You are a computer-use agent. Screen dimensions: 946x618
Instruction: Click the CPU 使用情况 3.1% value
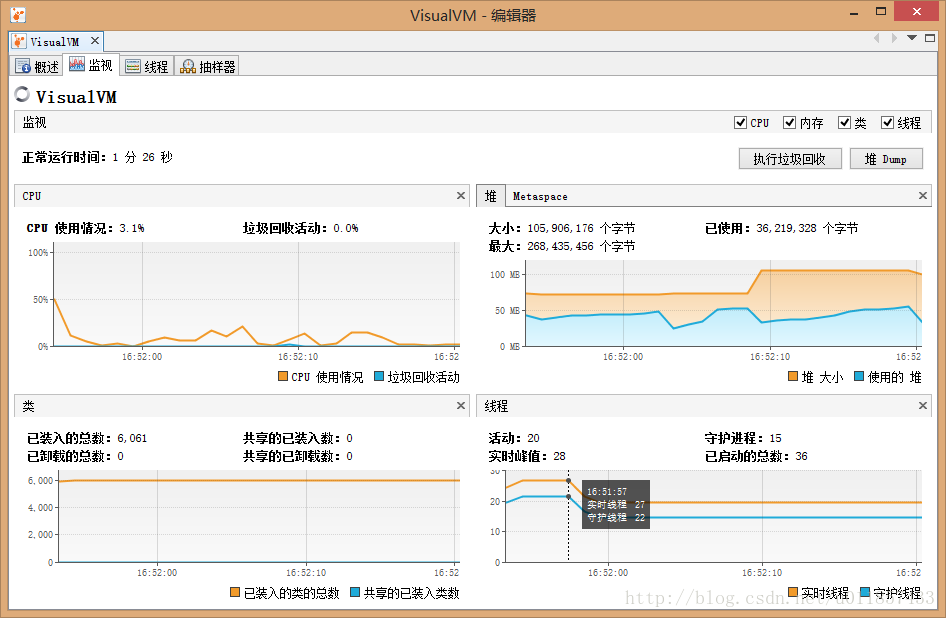[x=132, y=228]
